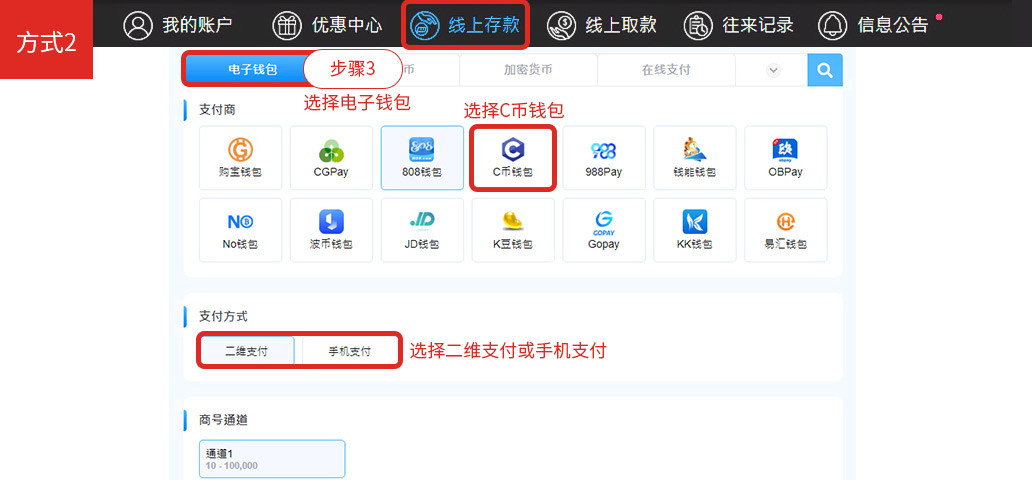Click the blue search magnifier button
1032x480 pixels.
click(824, 70)
